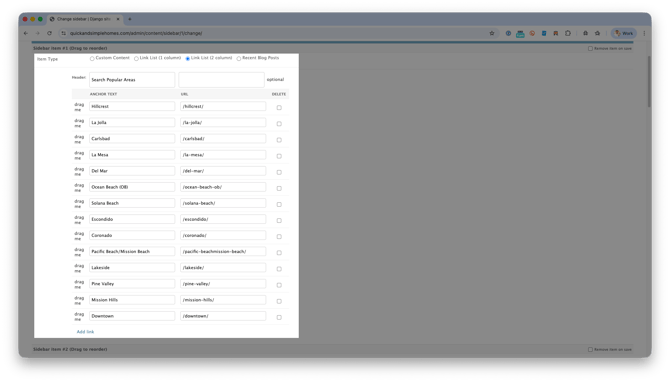Check delete box for La Jolla row

click(279, 124)
